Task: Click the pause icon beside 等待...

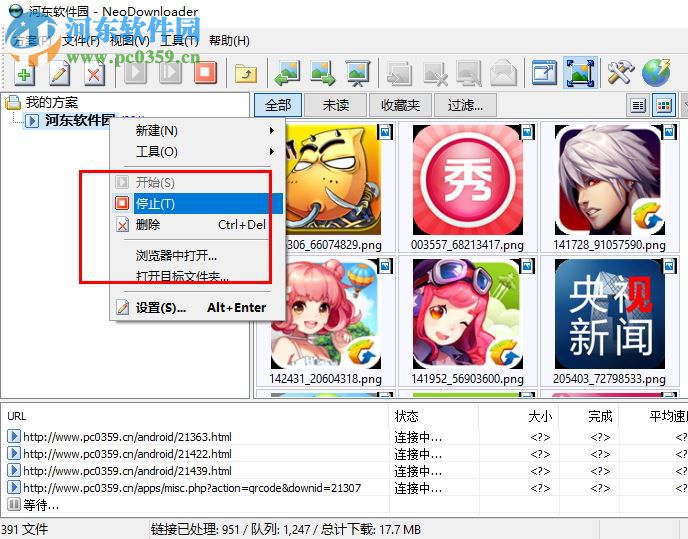Action: point(14,504)
